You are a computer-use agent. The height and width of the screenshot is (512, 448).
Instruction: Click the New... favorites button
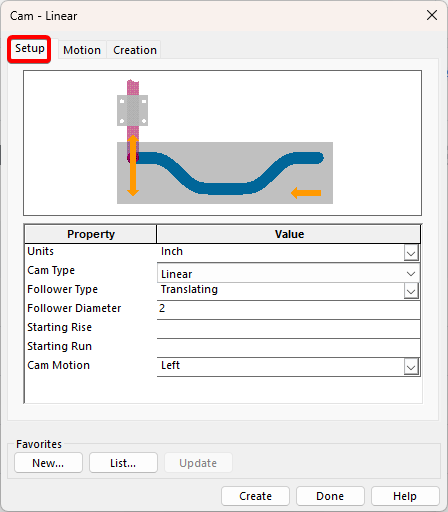point(48,463)
